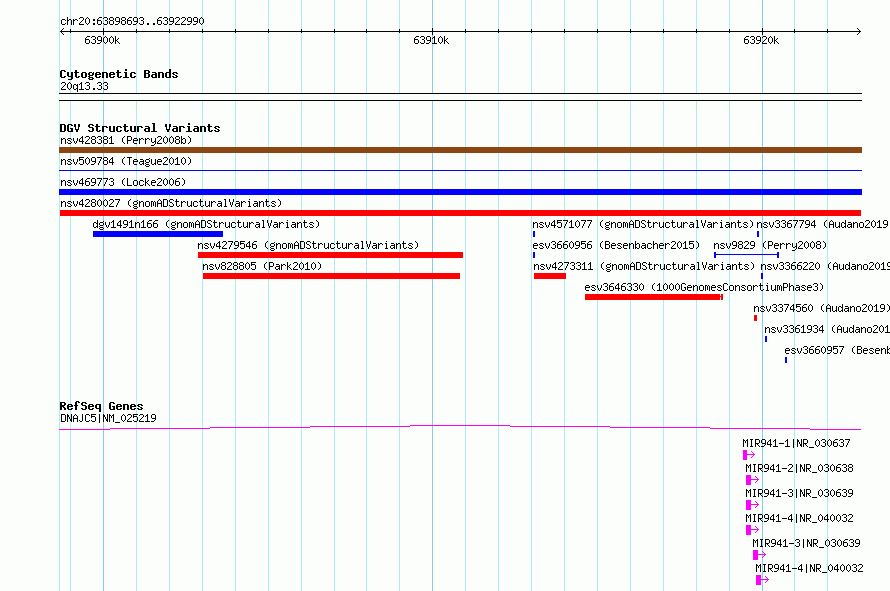
Task: Open the nsv4280027 gnomAD label
Action: coord(171,203)
